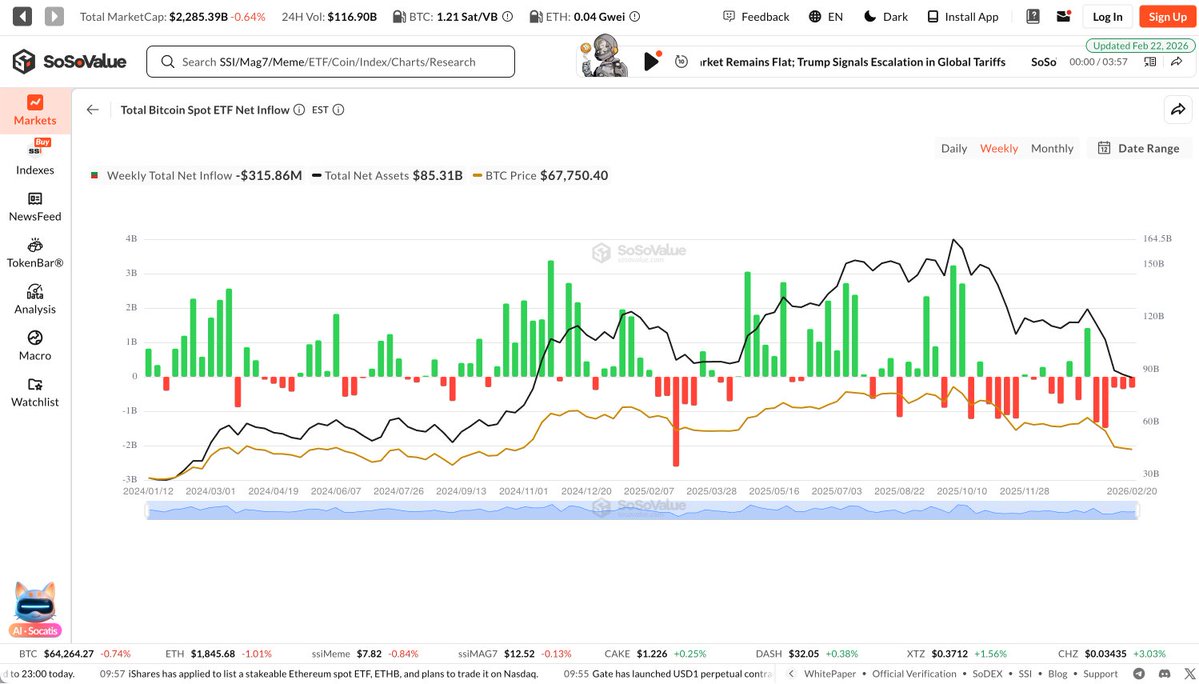This screenshot has height=684, width=1199.
Task: Open the Support footer link
Action: pyautogui.click(x=1100, y=673)
